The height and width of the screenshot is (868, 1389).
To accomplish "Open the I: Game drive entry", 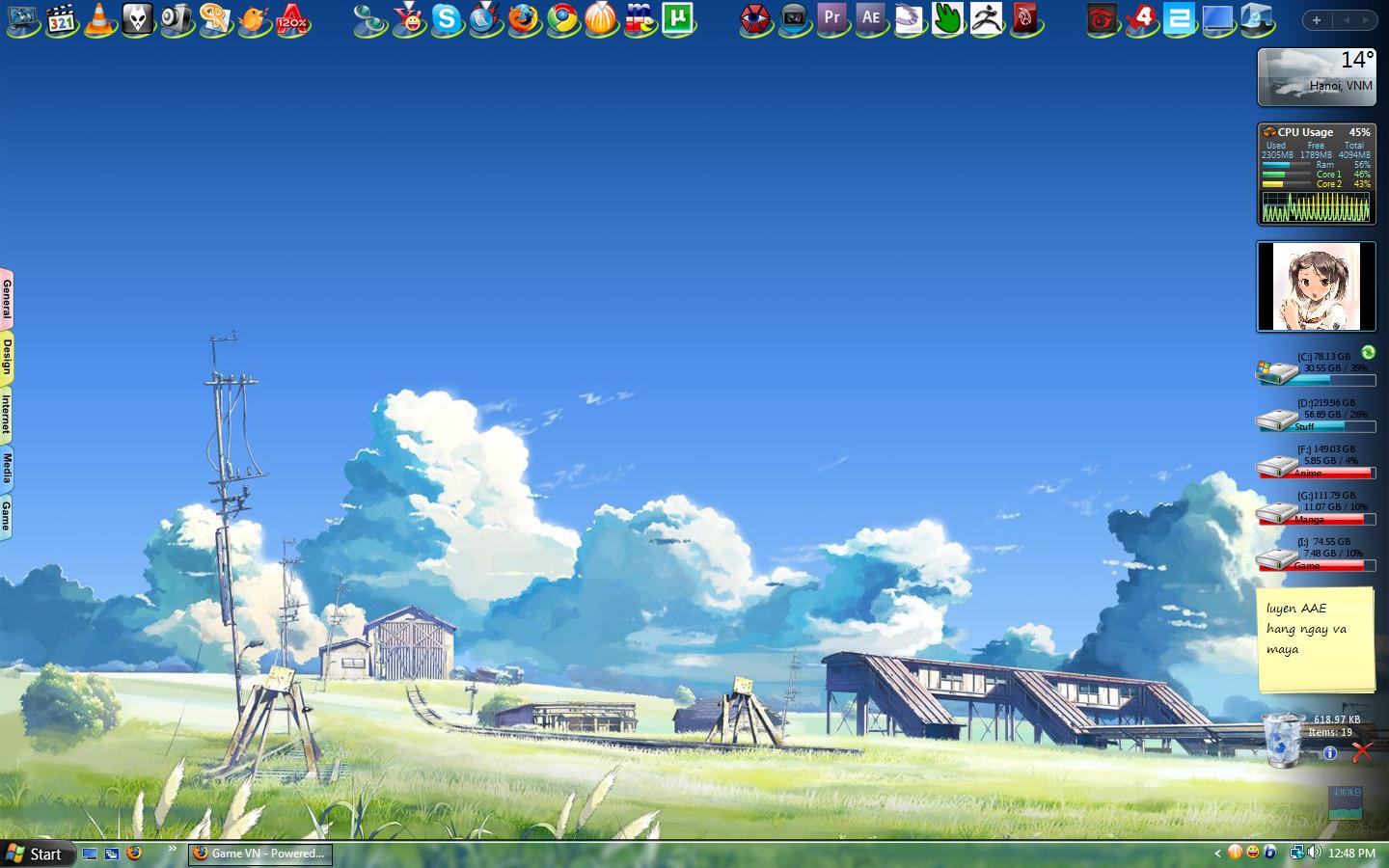I will coord(1316,554).
